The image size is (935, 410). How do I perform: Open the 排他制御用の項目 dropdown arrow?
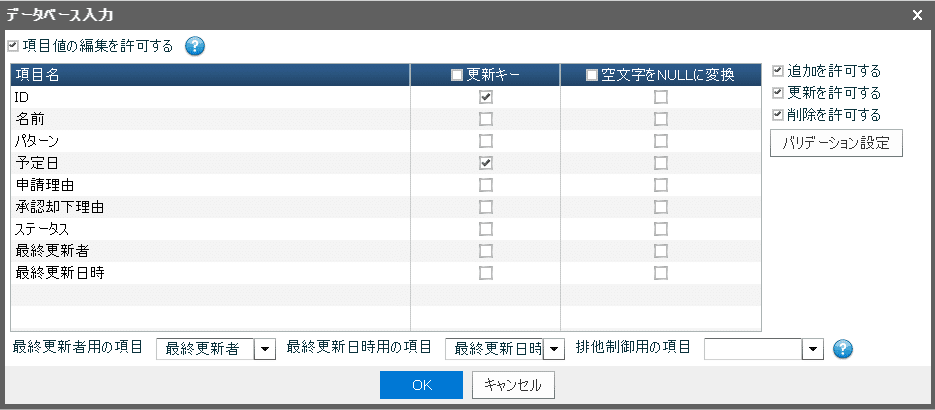click(x=813, y=349)
